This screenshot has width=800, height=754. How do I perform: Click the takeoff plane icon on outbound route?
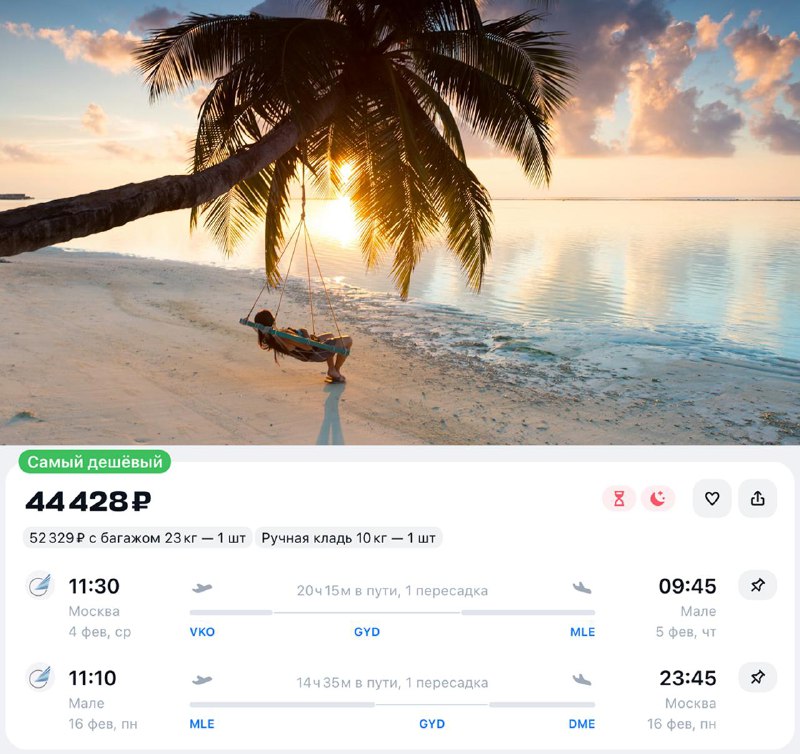[202, 588]
